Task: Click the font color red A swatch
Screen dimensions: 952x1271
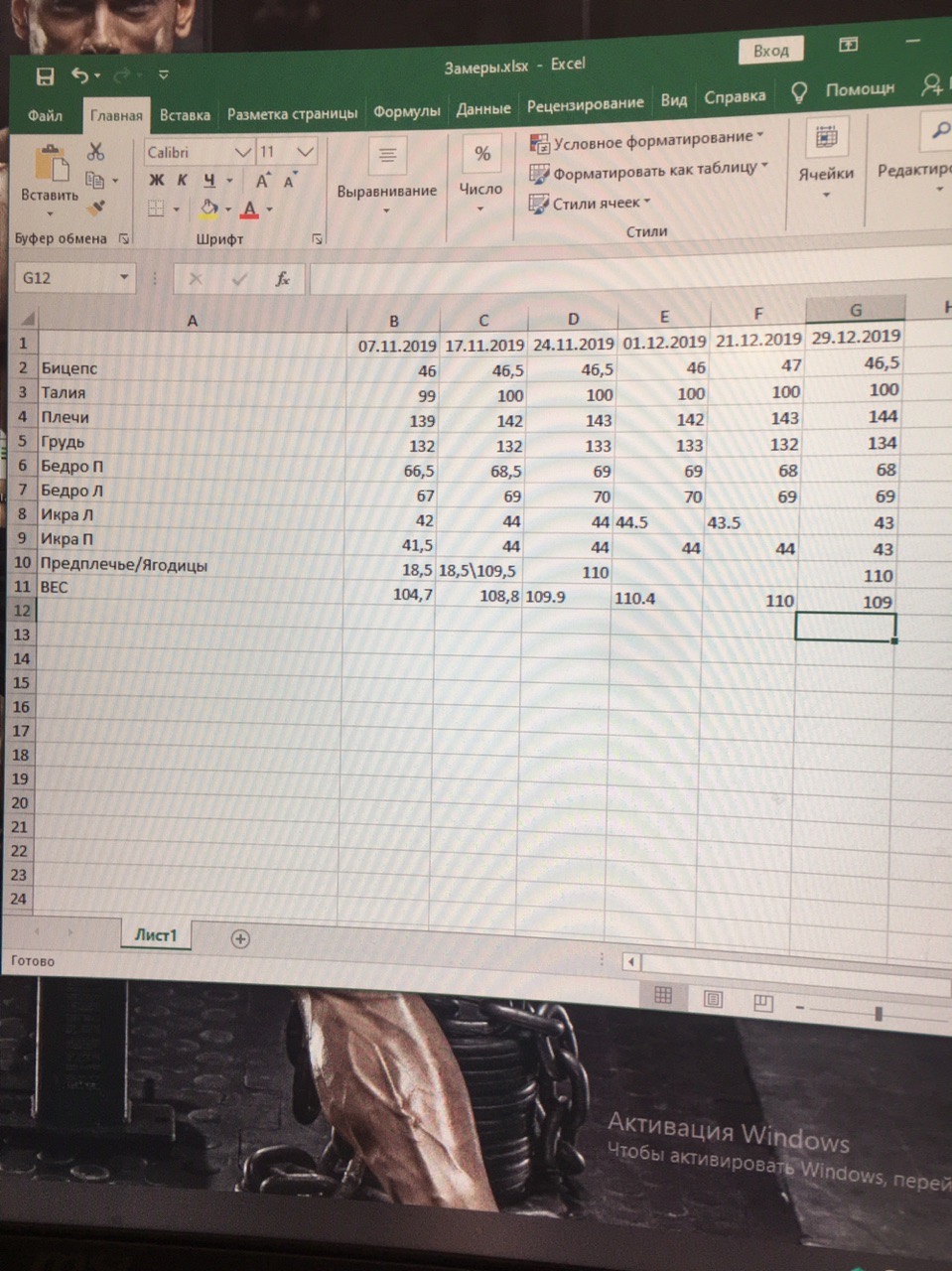Action: [x=249, y=210]
